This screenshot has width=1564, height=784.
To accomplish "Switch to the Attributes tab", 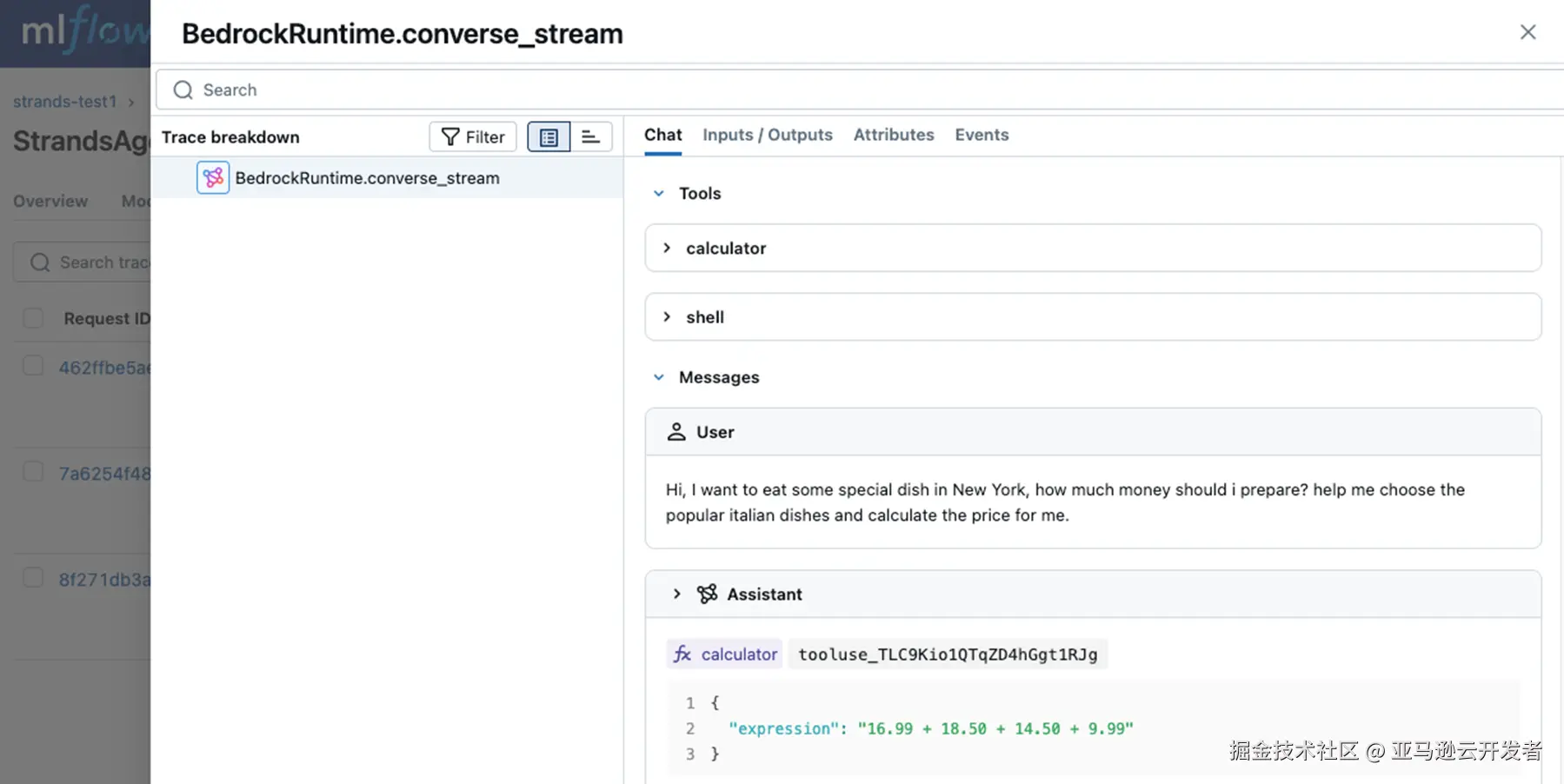I will (x=893, y=135).
